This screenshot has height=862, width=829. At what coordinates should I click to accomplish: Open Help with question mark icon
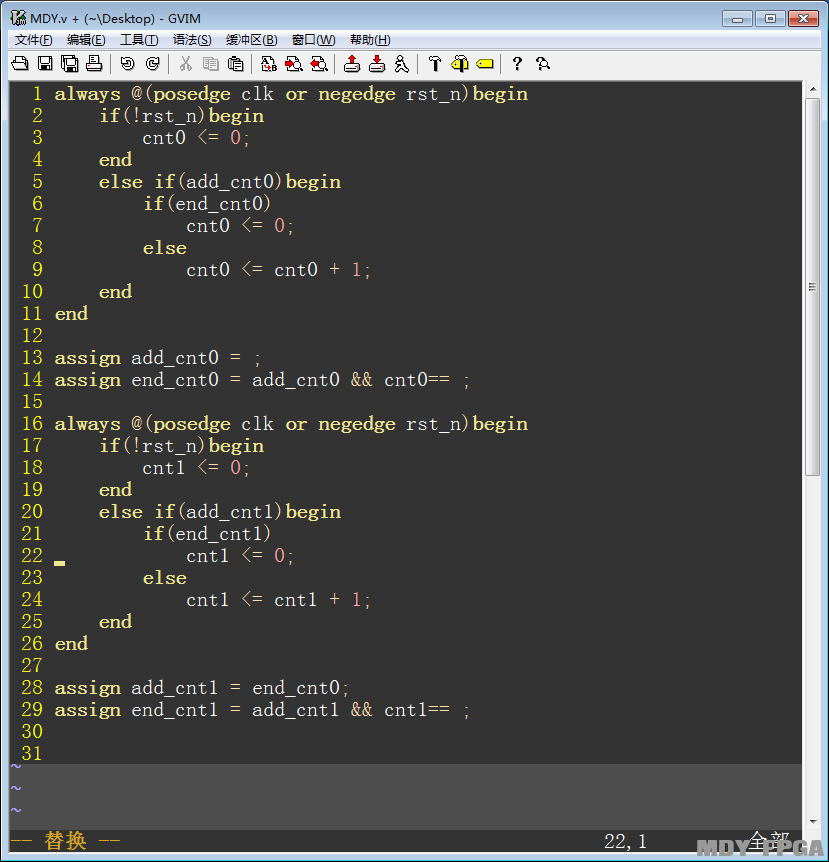(517, 64)
